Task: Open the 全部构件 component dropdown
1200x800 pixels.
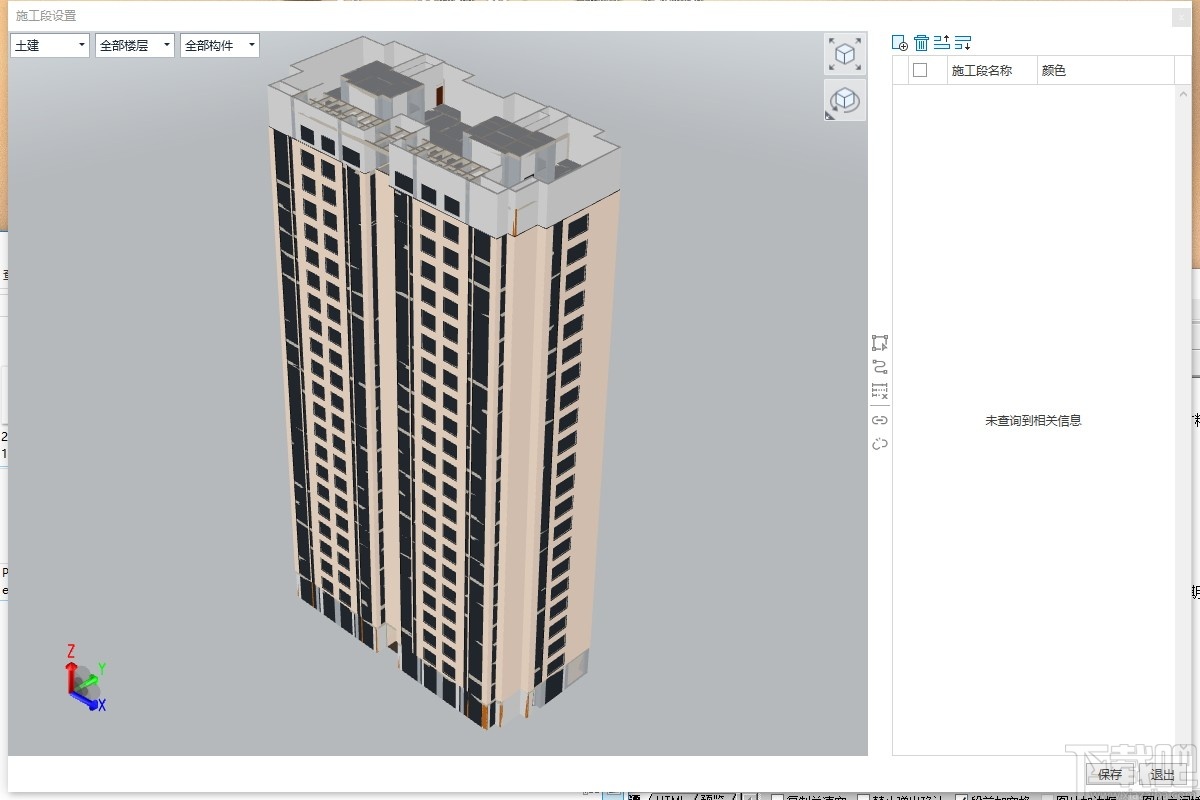Action: pos(218,45)
